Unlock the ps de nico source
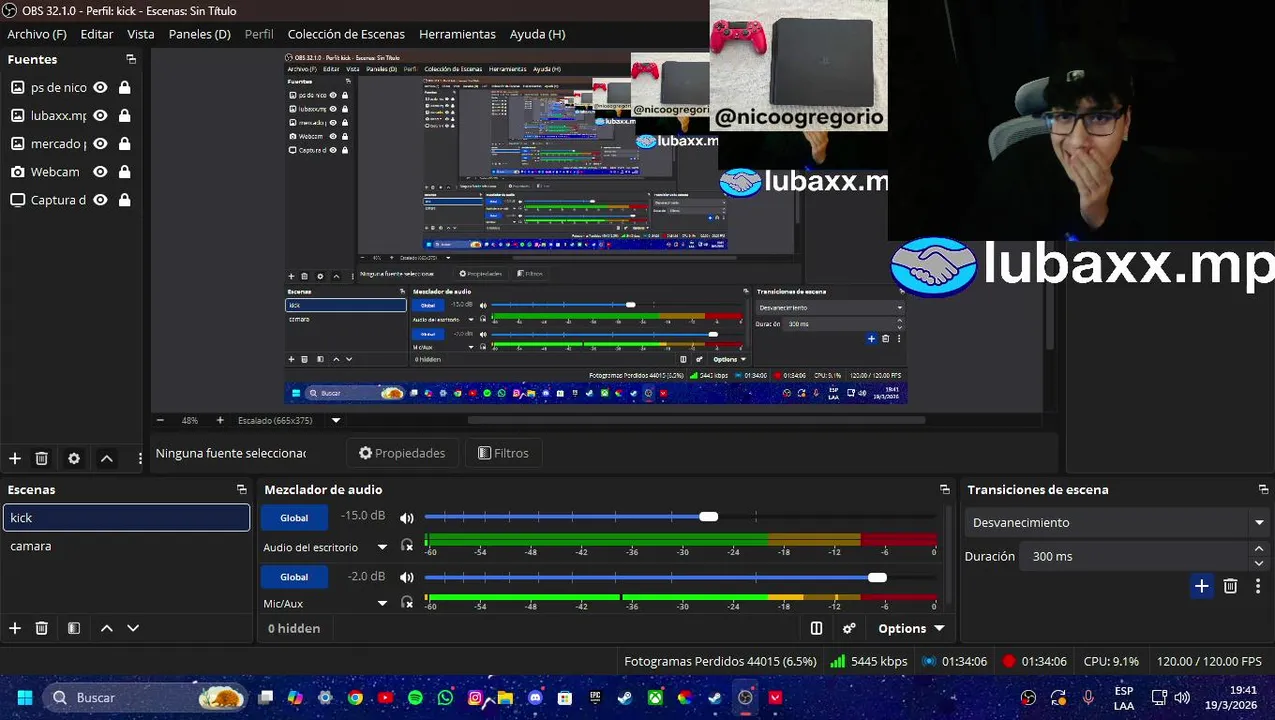Viewport: 1275px width, 720px height. tap(125, 87)
